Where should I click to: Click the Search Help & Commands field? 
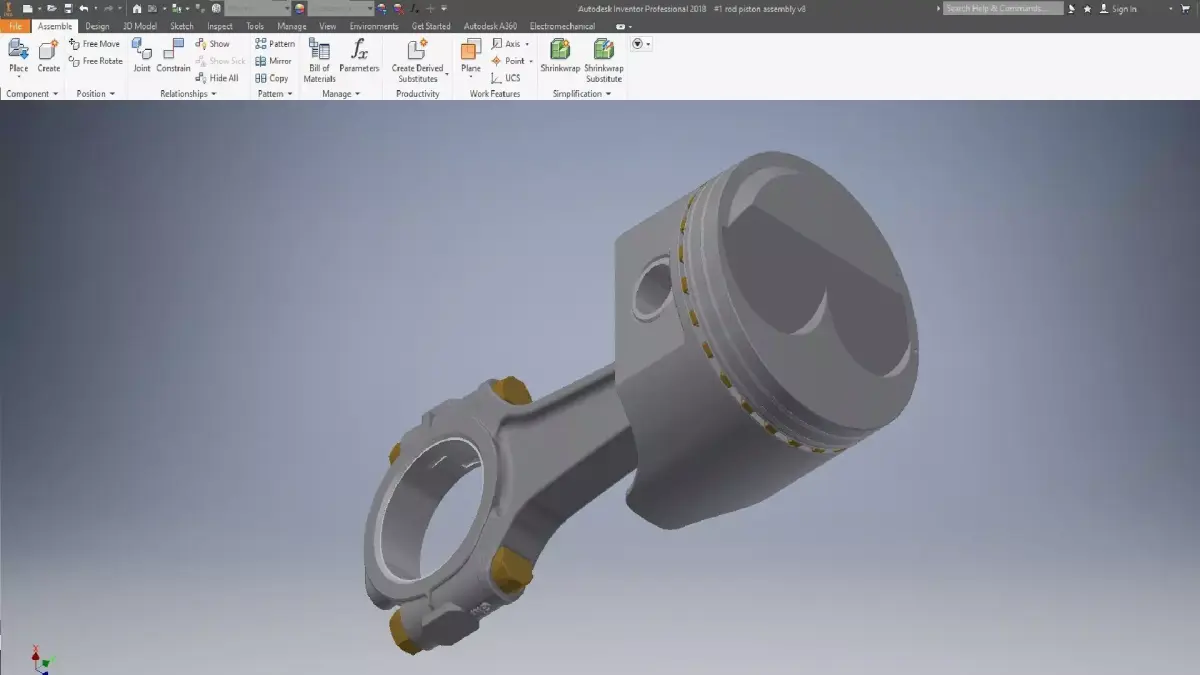(x=1003, y=9)
